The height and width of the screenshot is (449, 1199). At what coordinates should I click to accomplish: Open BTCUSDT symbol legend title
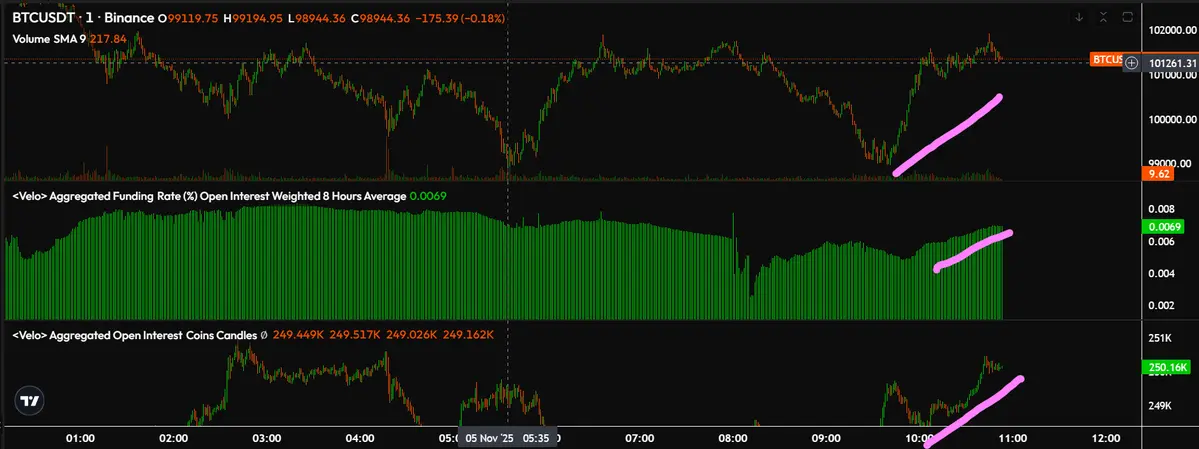(x=83, y=18)
